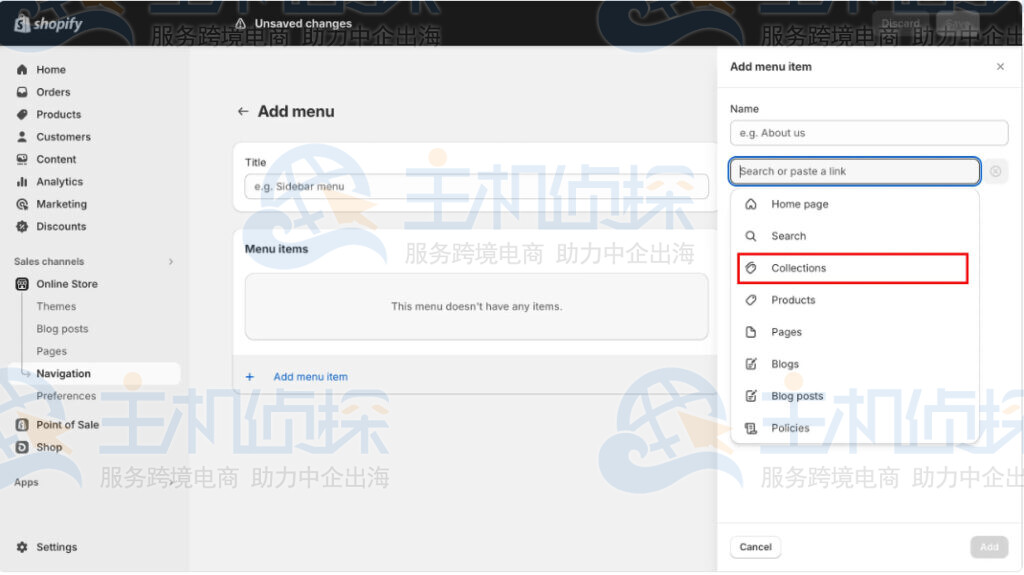This screenshot has width=1024, height=575.
Task: Click the Analytics bar chart icon
Action: point(22,182)
